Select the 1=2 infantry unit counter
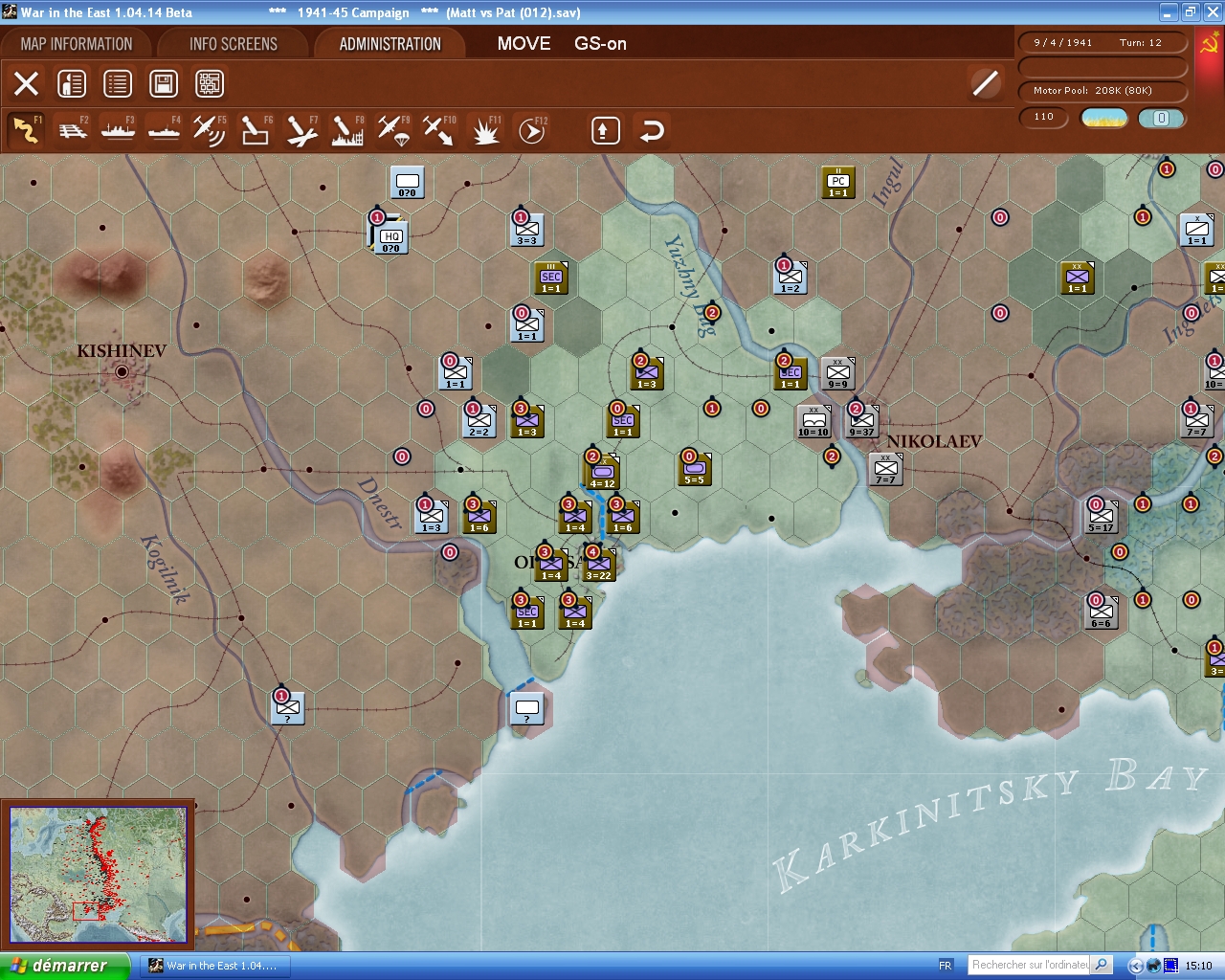The image size is (1225, 980). pos(790,277)
